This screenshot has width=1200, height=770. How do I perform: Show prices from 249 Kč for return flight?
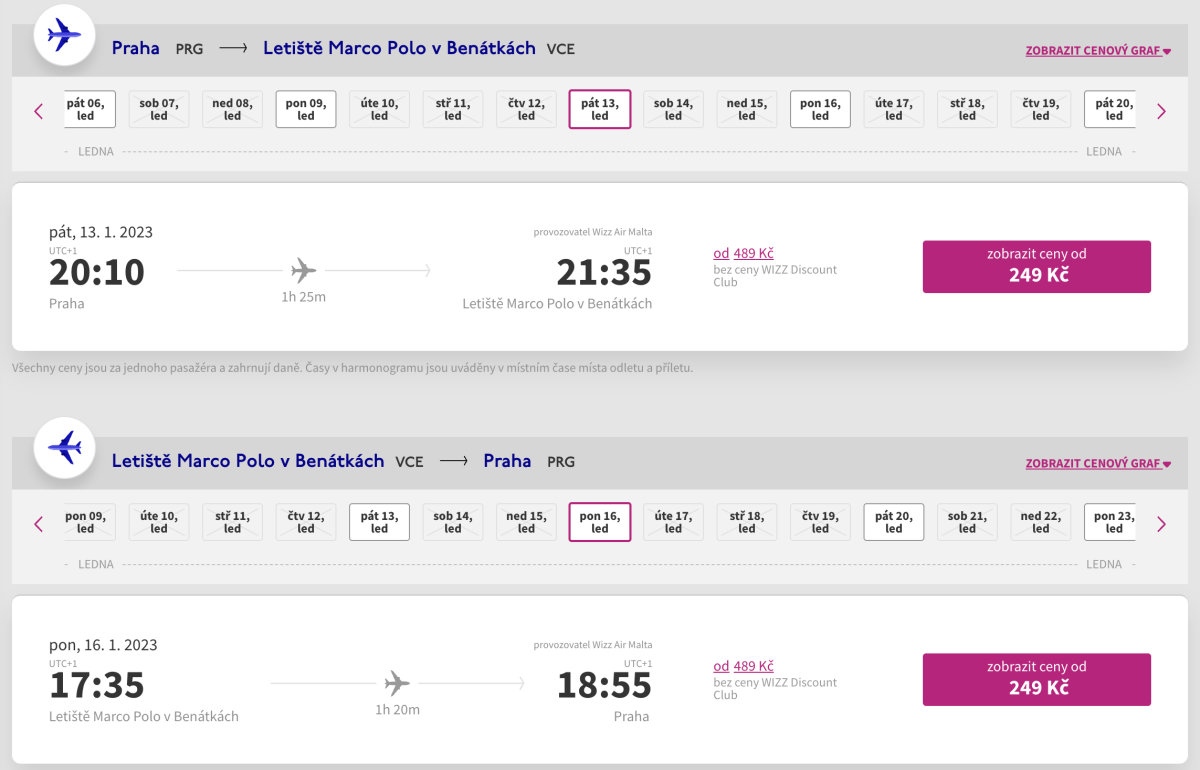pos(1036,679)
